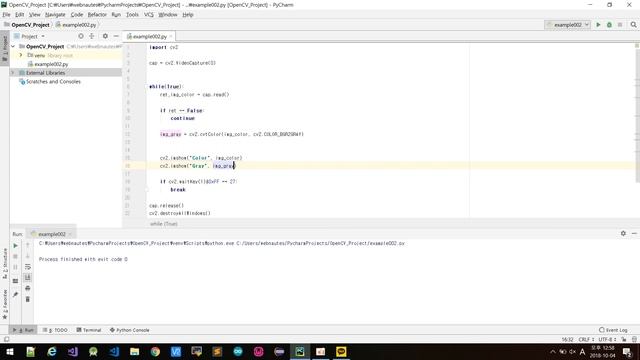The image size is (640, 360).
Task: Open the example002 run configuration dropdown
Action: tap(567, 25)
